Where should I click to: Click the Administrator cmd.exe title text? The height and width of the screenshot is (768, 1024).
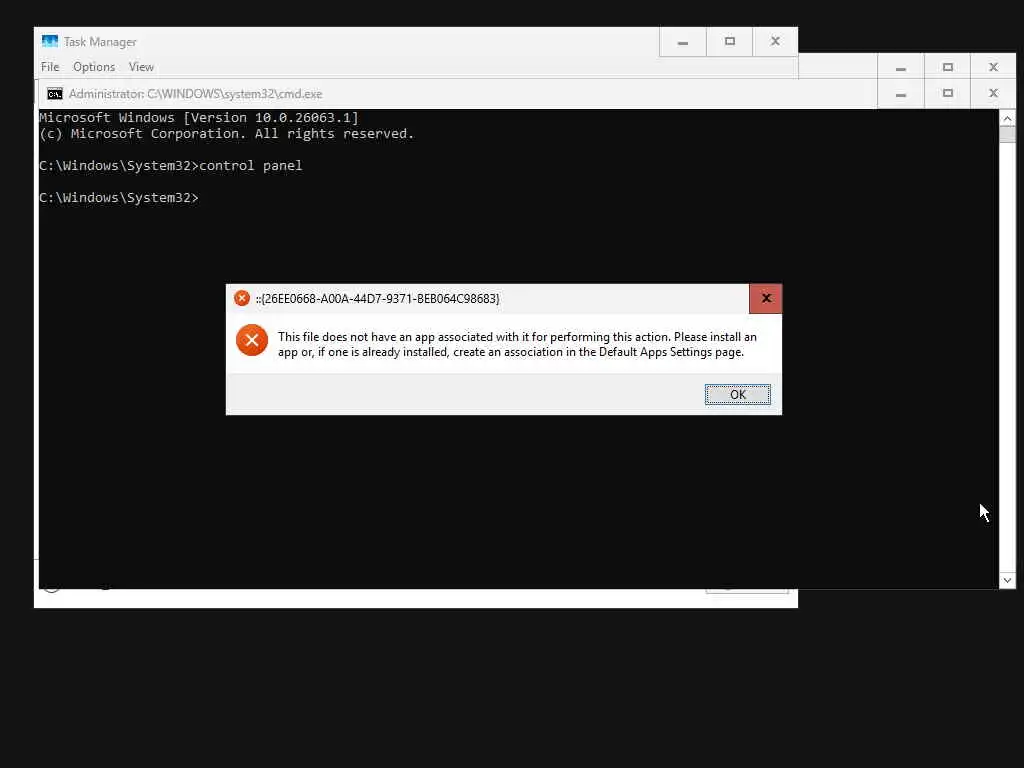[195, 94]
